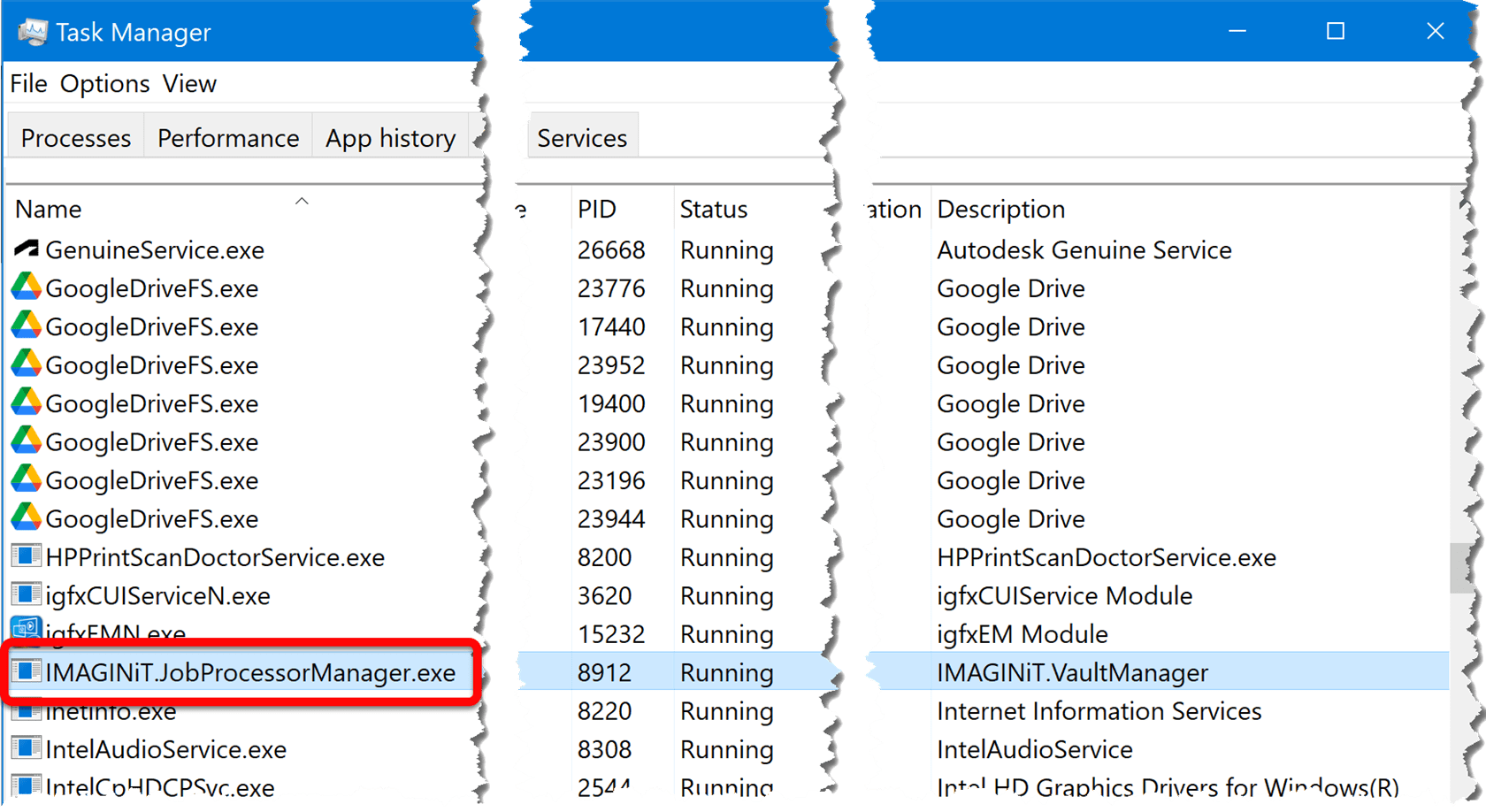Click Running status for PID 8912
1486x812 pixels.
coord(726,672)
